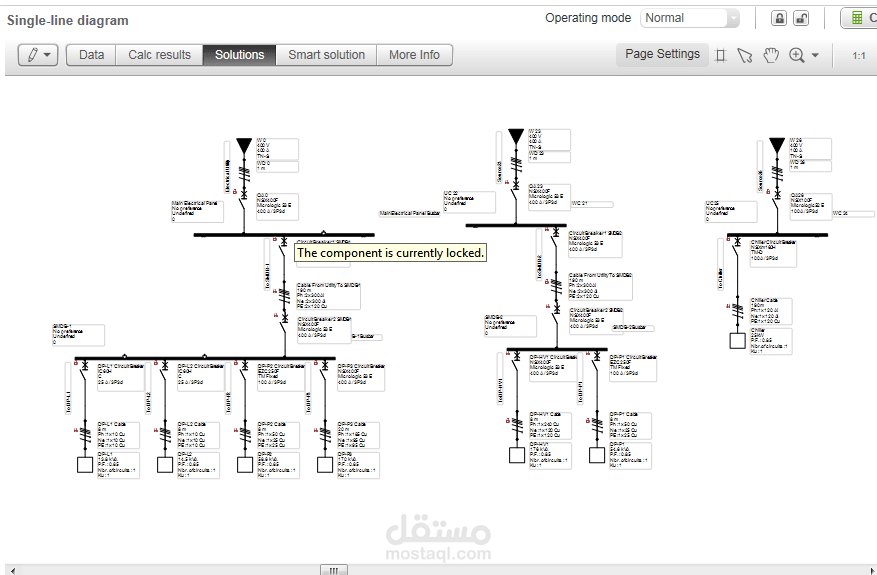Select the SMDB-2 busbar line
This screenshot has height=575, width=877.
click(557, 349)
